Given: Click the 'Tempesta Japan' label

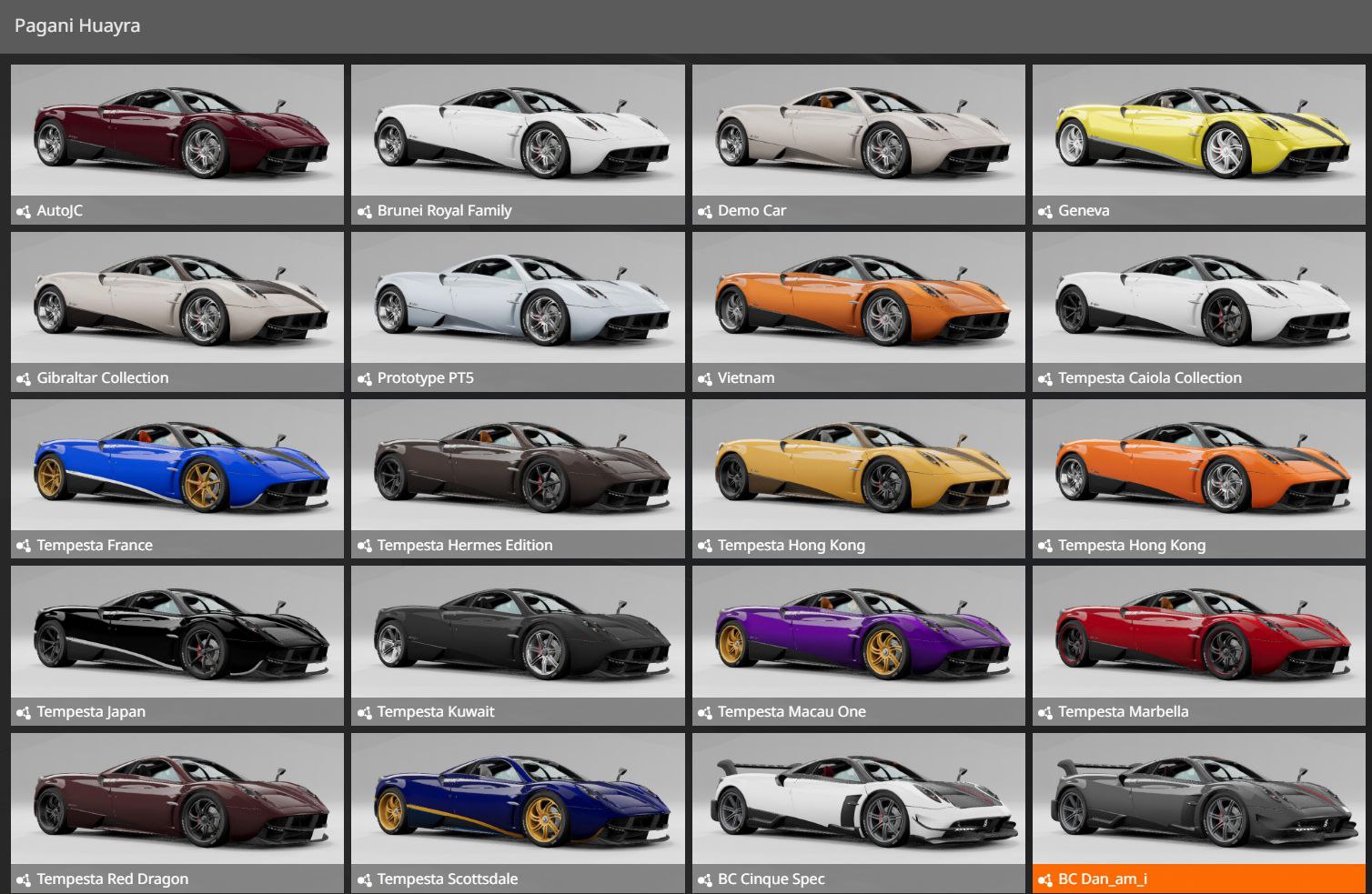Looking at the screenshot, I should pyautogui.click(x=91, y=712).
